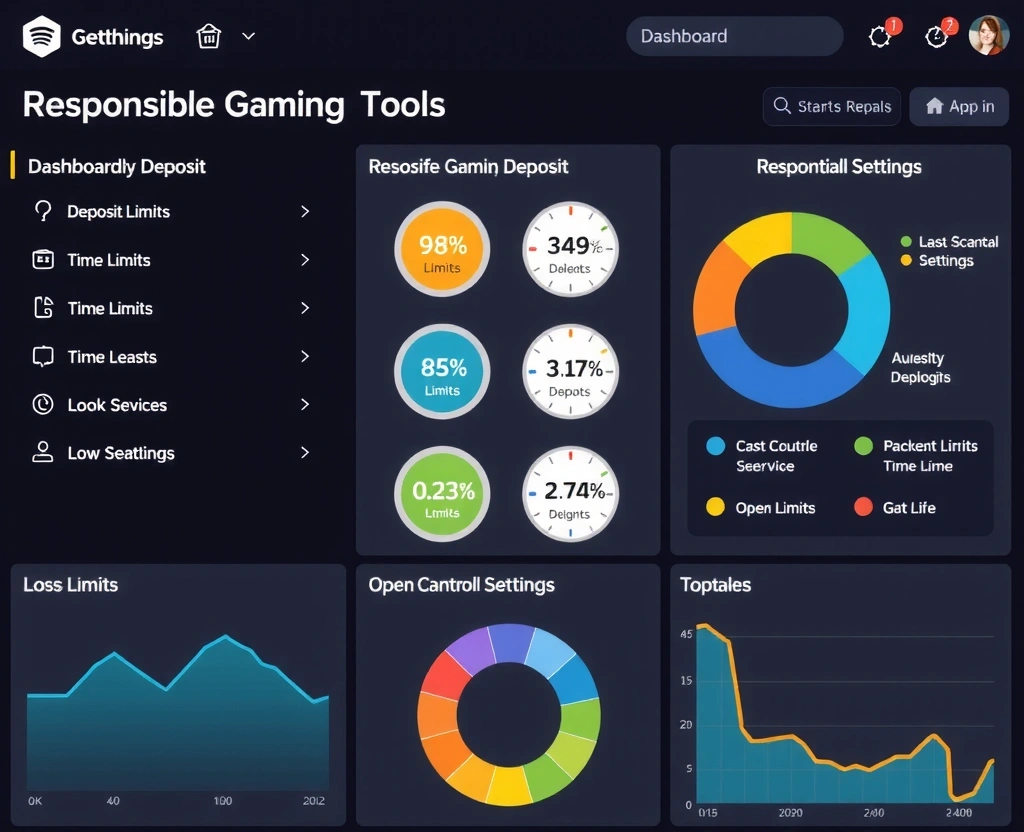The height and width of the screenshot is (832, 1024).
Task: Click the App in button
Action: (958, 107)
